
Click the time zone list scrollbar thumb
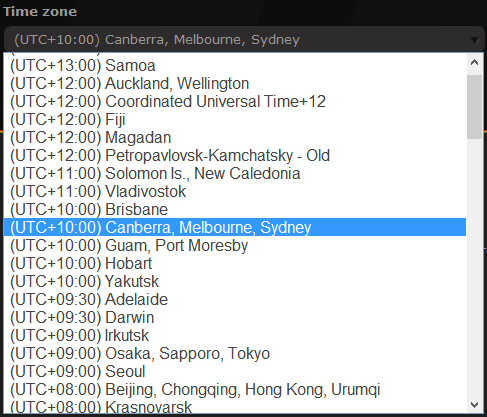[474, 107]
